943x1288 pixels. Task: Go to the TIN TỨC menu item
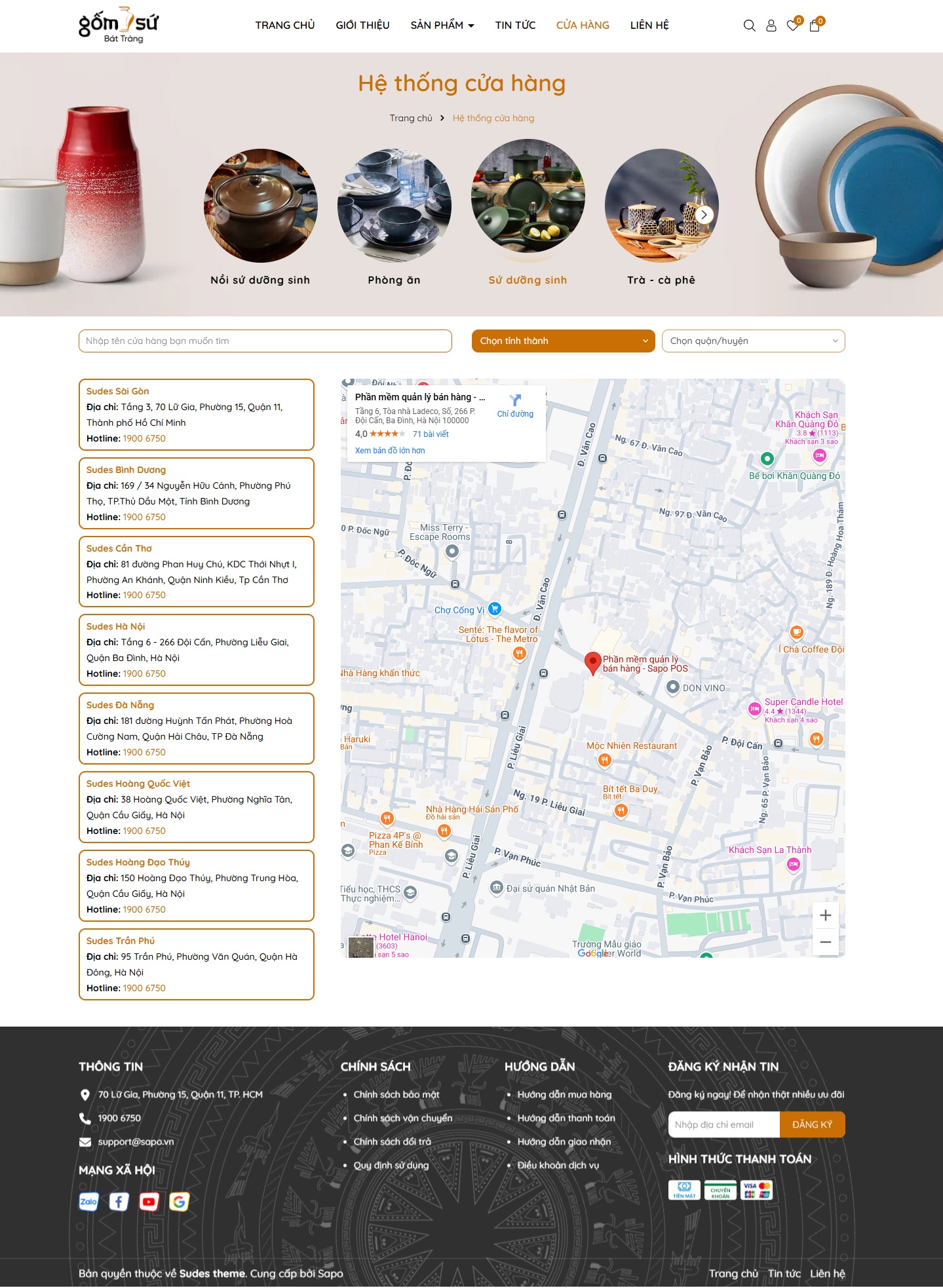pos(515,26)
